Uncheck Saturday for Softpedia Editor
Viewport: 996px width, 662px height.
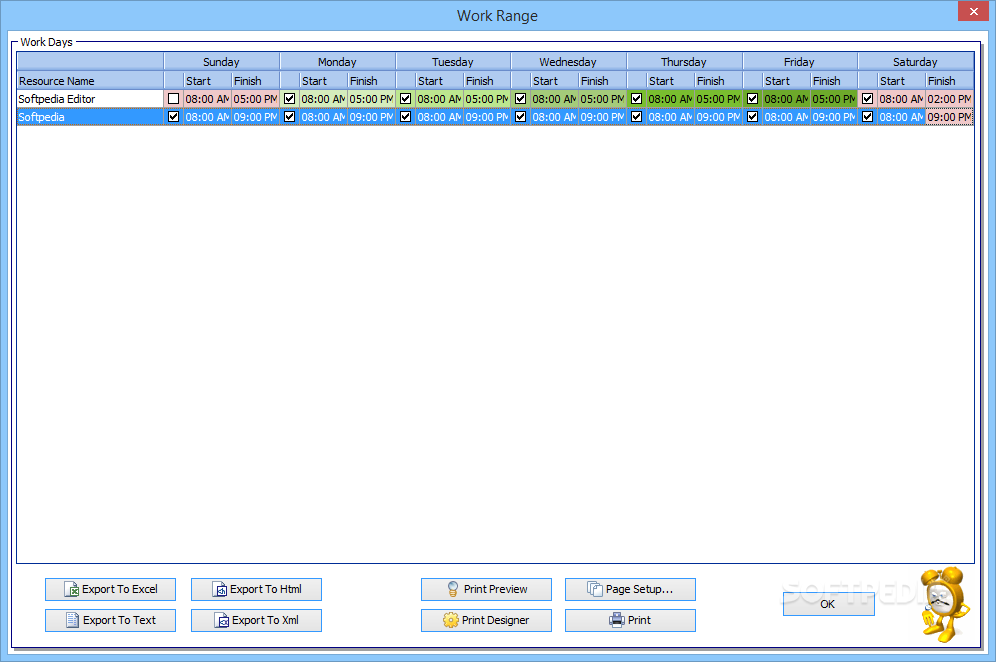868,99
